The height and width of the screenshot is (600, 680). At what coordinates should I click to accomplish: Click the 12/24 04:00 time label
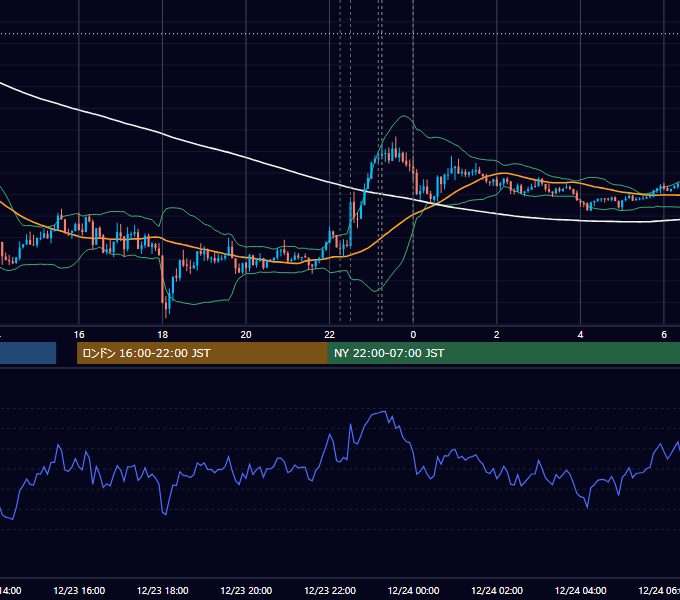click(x=581, y=590)
